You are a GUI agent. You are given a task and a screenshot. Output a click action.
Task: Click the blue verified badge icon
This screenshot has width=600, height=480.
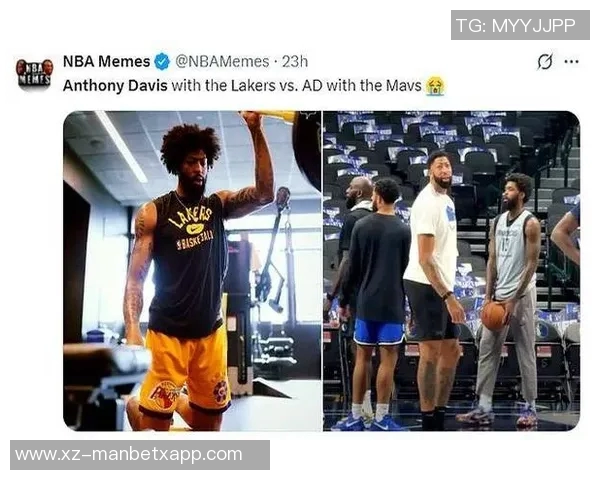point(162,62)
